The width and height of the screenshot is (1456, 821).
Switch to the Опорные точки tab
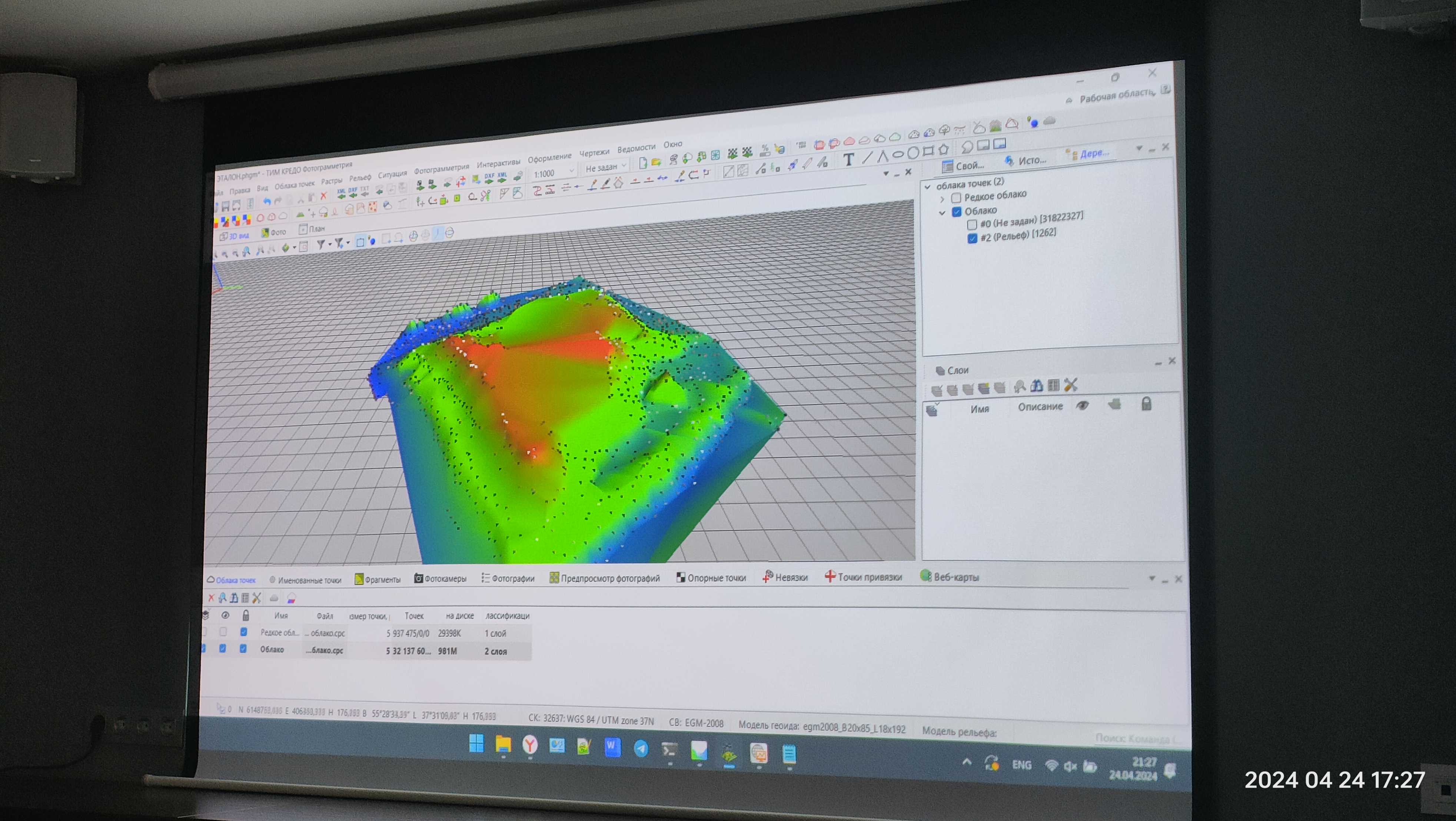click(711, 578)
